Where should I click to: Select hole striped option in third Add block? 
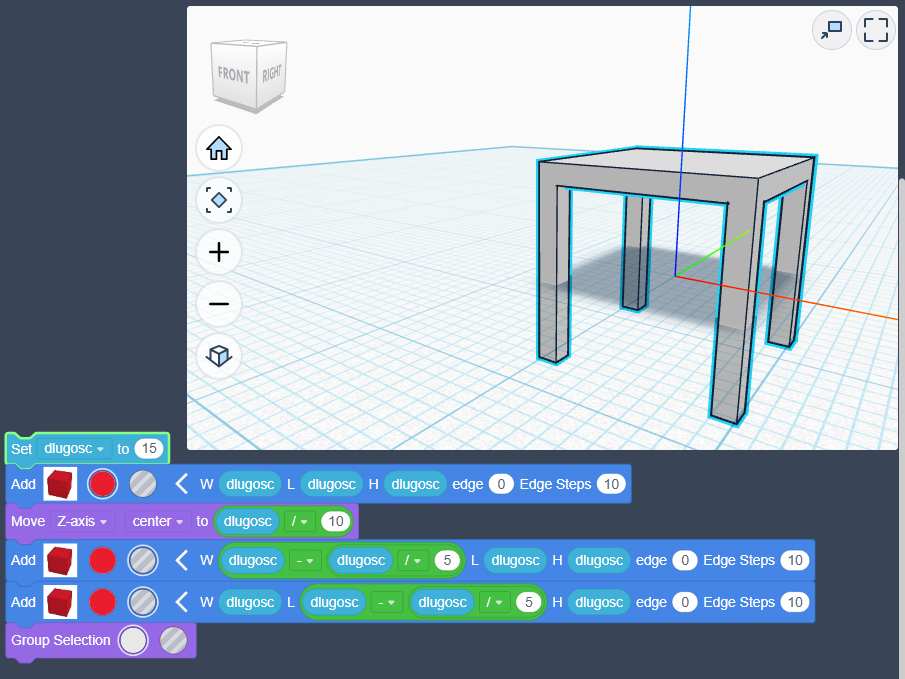[x=143, y=602]
